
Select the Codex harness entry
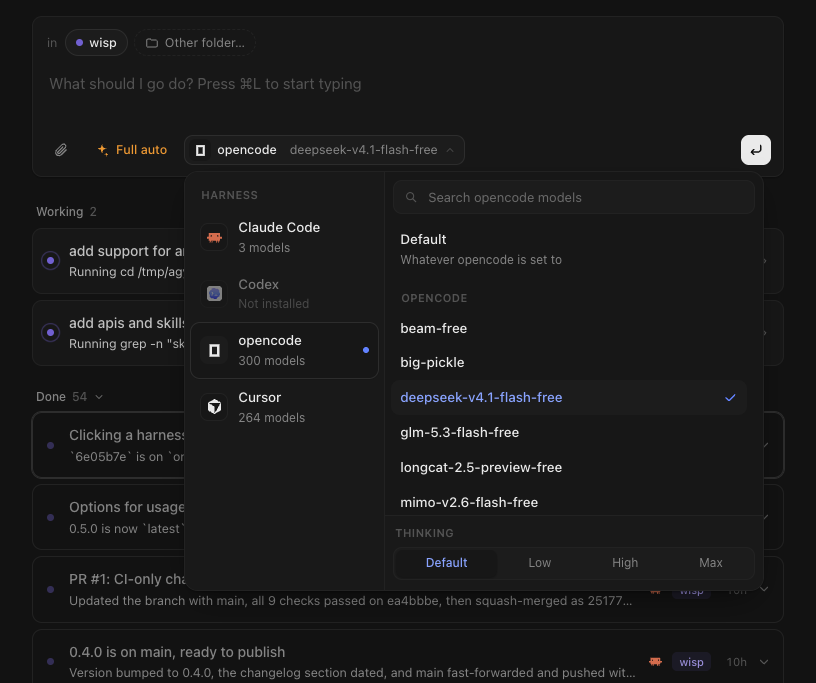284,294
